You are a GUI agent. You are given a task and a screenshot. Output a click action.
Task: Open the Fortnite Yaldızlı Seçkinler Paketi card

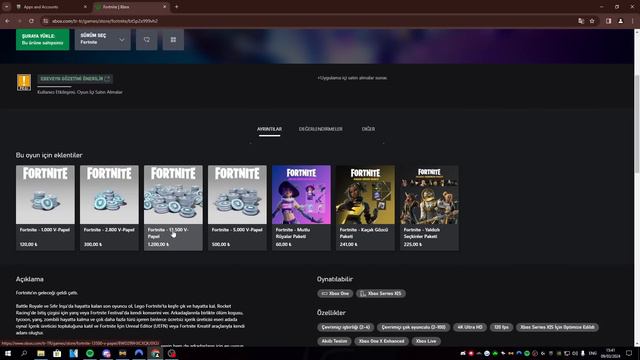pos(429,208)
